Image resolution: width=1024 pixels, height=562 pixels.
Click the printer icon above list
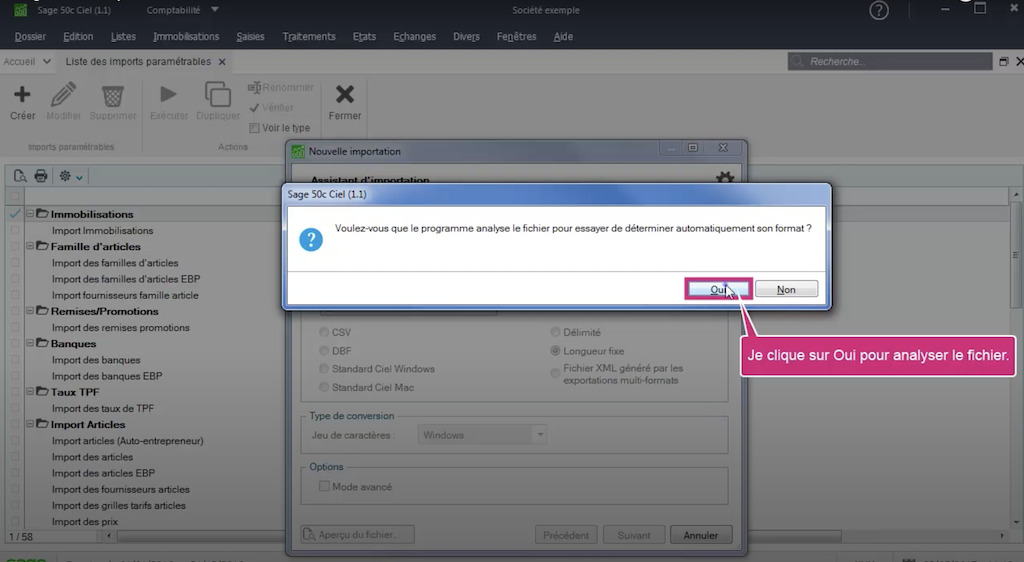41,176
